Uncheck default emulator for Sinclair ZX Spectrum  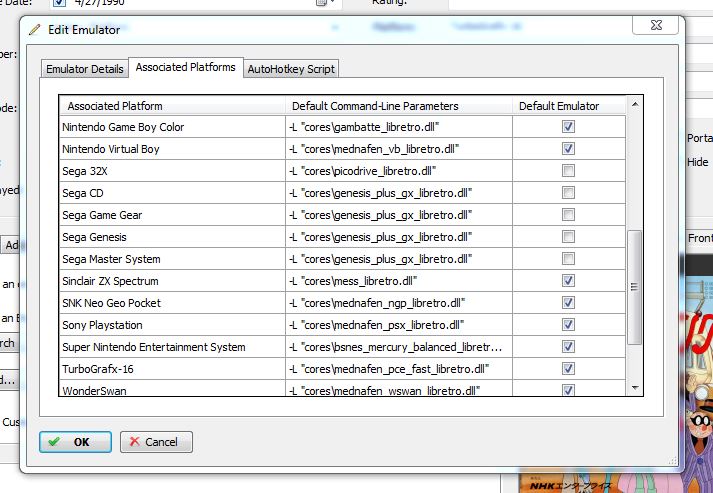(x=568, y=280)
